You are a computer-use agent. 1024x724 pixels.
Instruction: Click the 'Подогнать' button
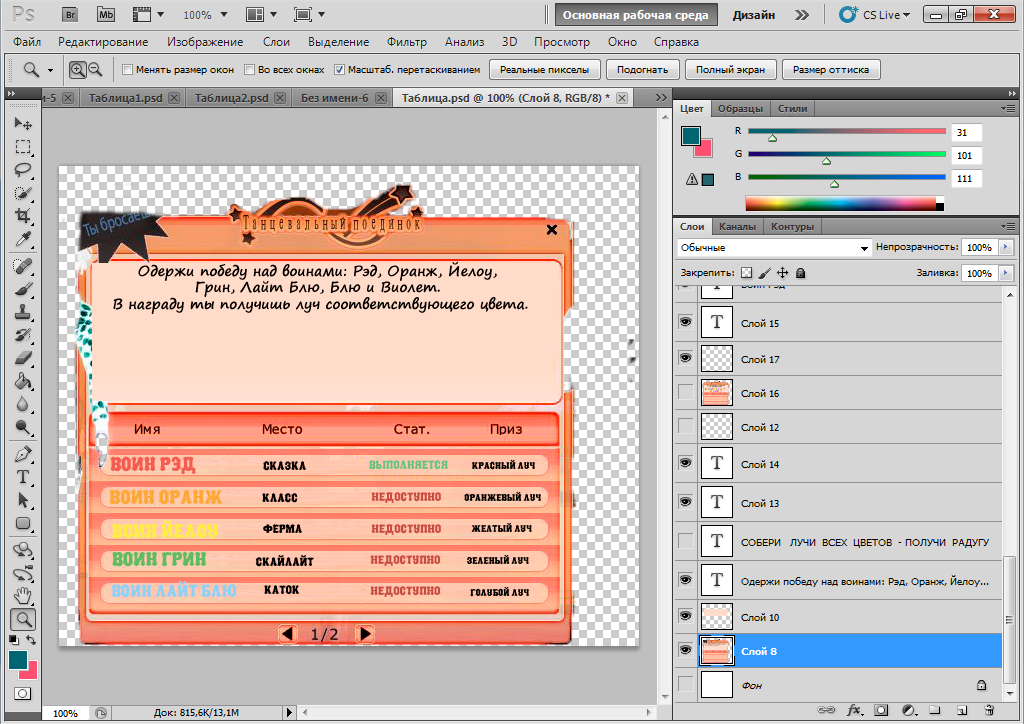point(643,69)
